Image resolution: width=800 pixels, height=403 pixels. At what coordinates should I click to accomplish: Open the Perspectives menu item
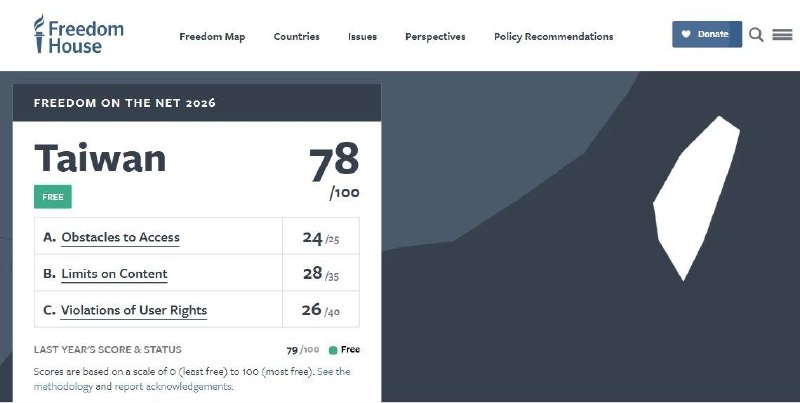[x=435, y=37]
